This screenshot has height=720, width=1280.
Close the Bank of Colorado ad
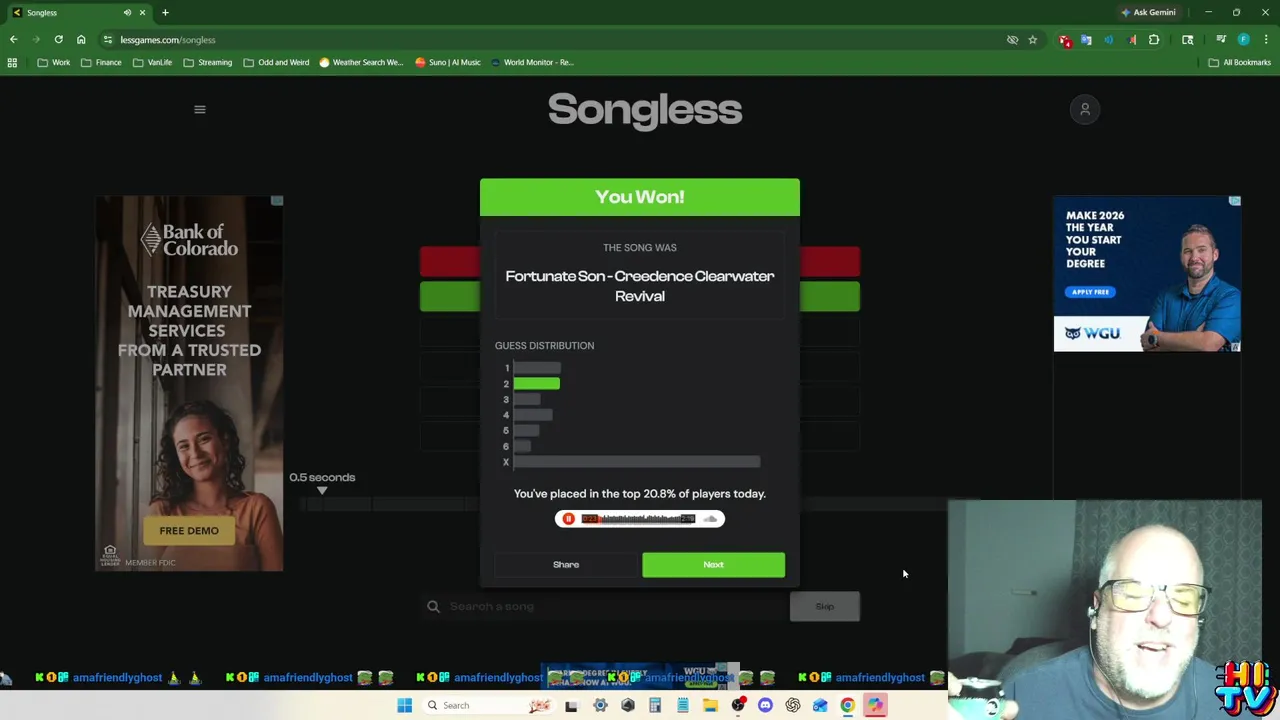(277, 201)
